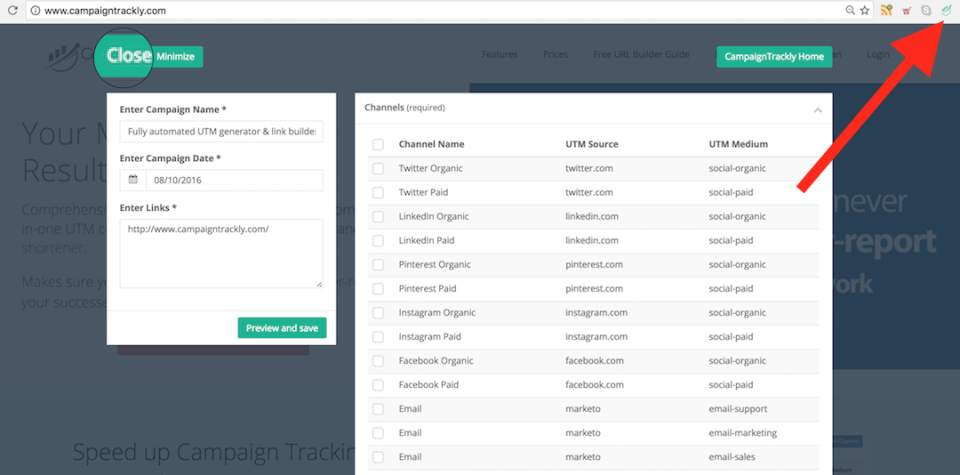Click the browser address bar URL
This screenshot has width=960, height=475.
pos(105,10)
